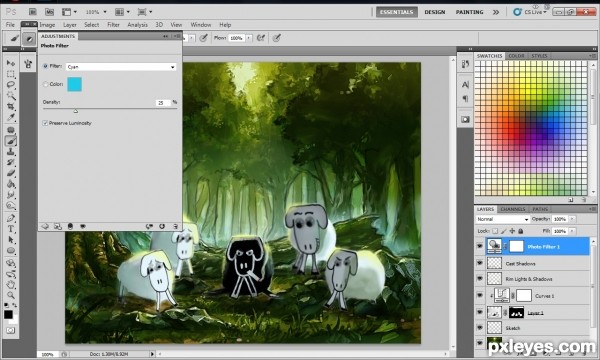This screenshot has height=360, width=600.
Task: Select the Move tool
Action: 11,63
